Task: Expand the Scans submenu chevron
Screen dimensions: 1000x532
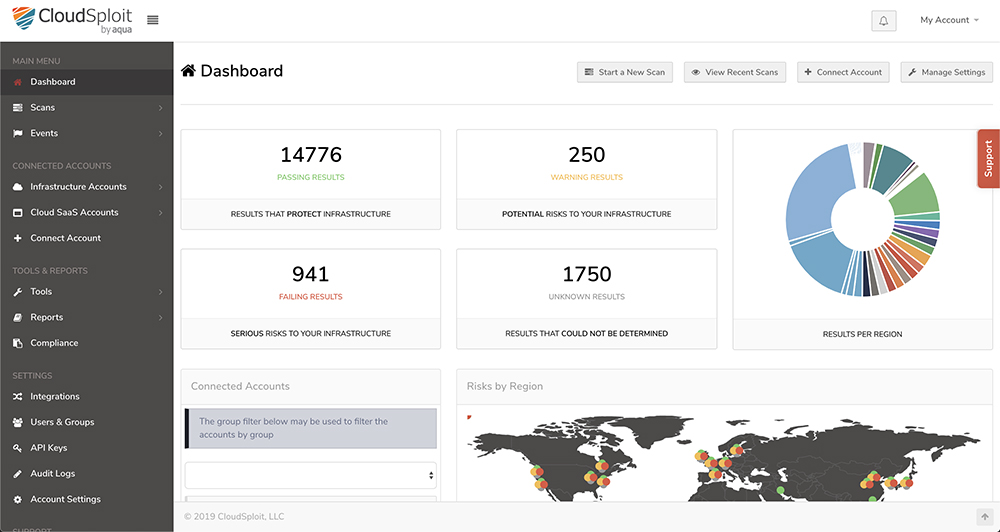Action: (160, 108)
